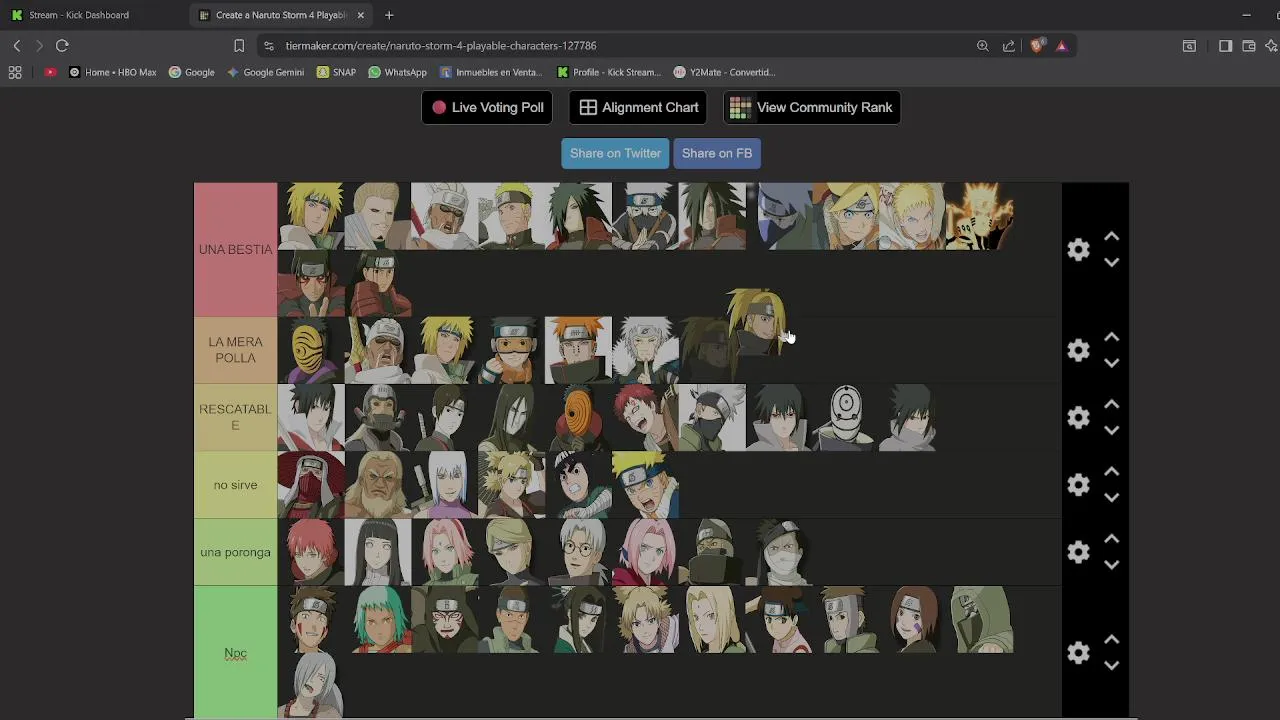Edit the RESCATABLE tier label
The height and width of the screenshot is (720, 1280).
click(x=235, y=417)
